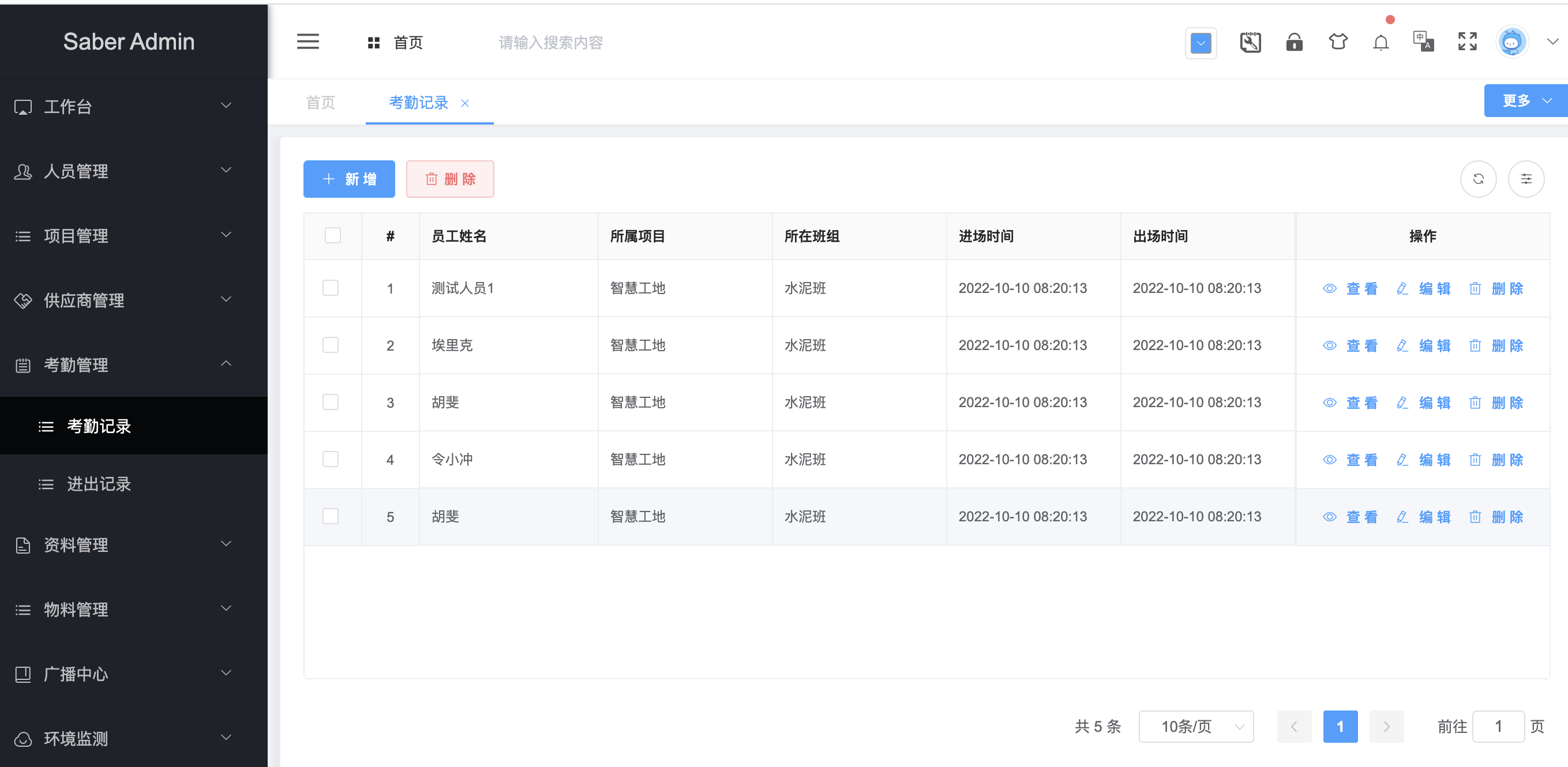1568x767 pixels.
Task: Switch to the 首页 tab
Action: 320,103
